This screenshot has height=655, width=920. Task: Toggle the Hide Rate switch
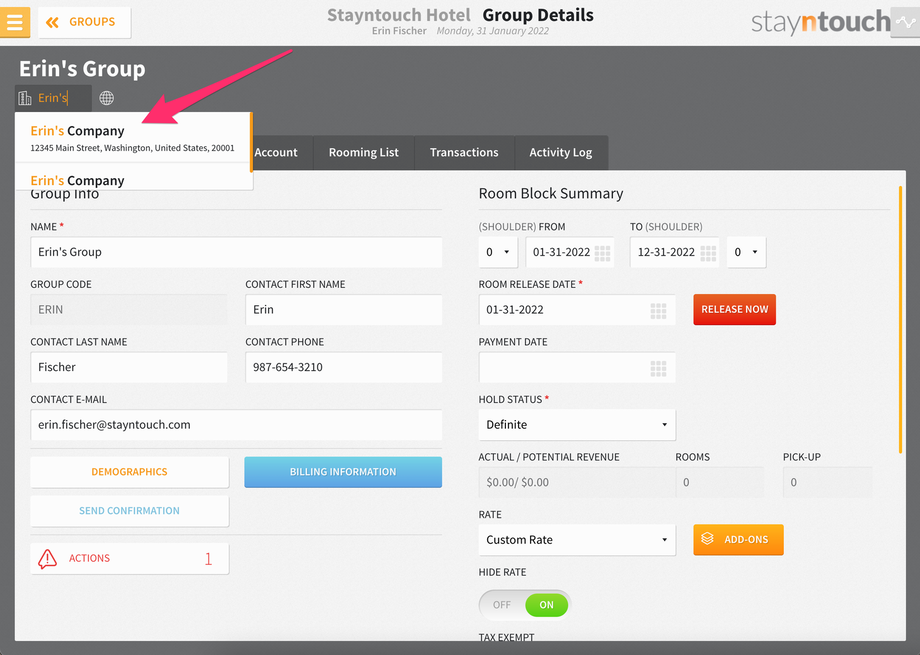[525, 605]
